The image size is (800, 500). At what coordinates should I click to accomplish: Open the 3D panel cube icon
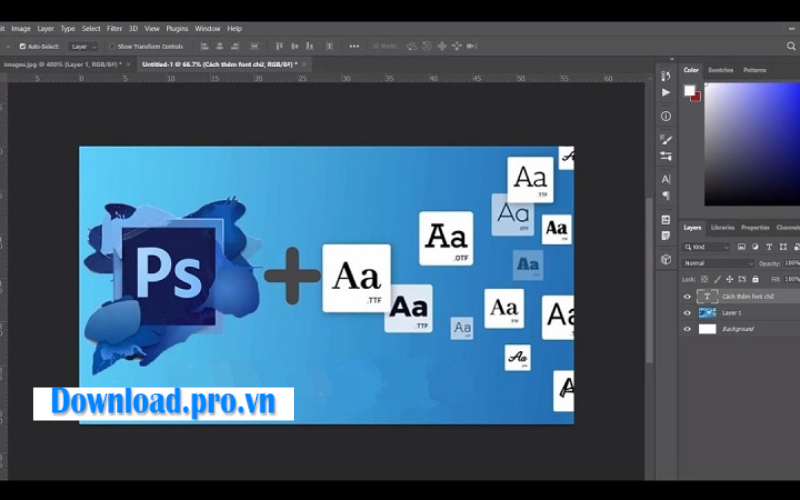666,259
